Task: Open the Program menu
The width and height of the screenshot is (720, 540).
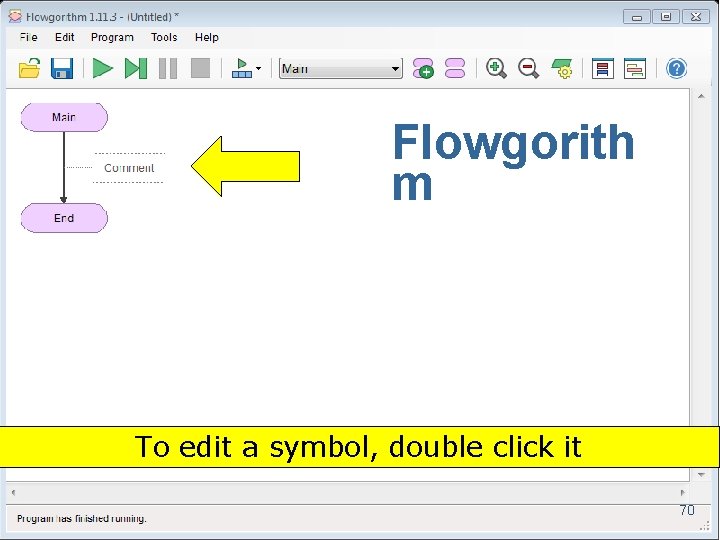Action: [x=112, y=37]
